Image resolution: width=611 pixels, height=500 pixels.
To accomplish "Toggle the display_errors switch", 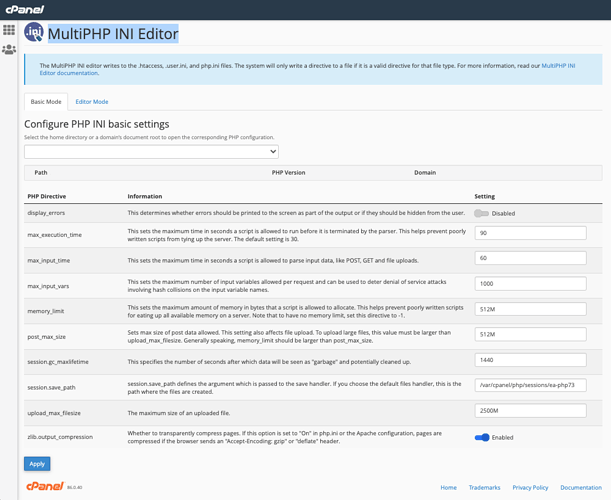I will (482, 213).
